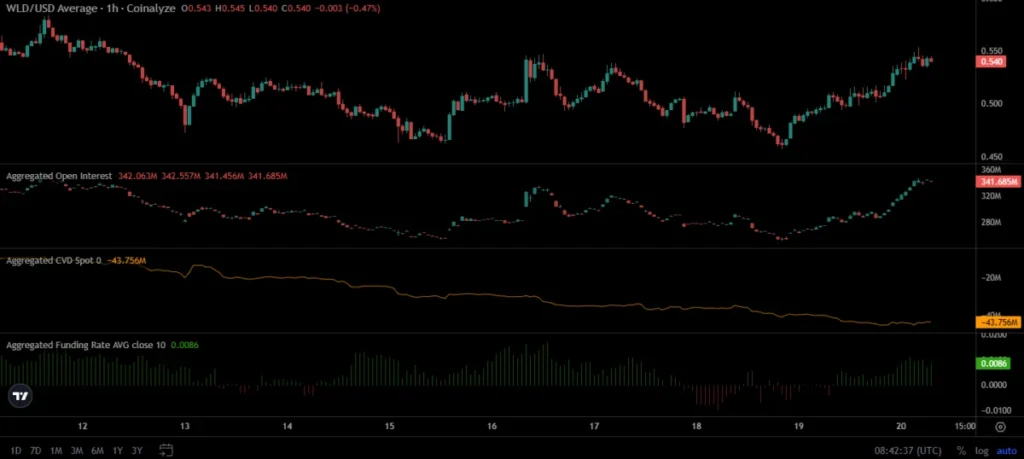Select the 1D time range
Image resolution: width=1024 pixels, height=459 pixels.
pos(16,451)
